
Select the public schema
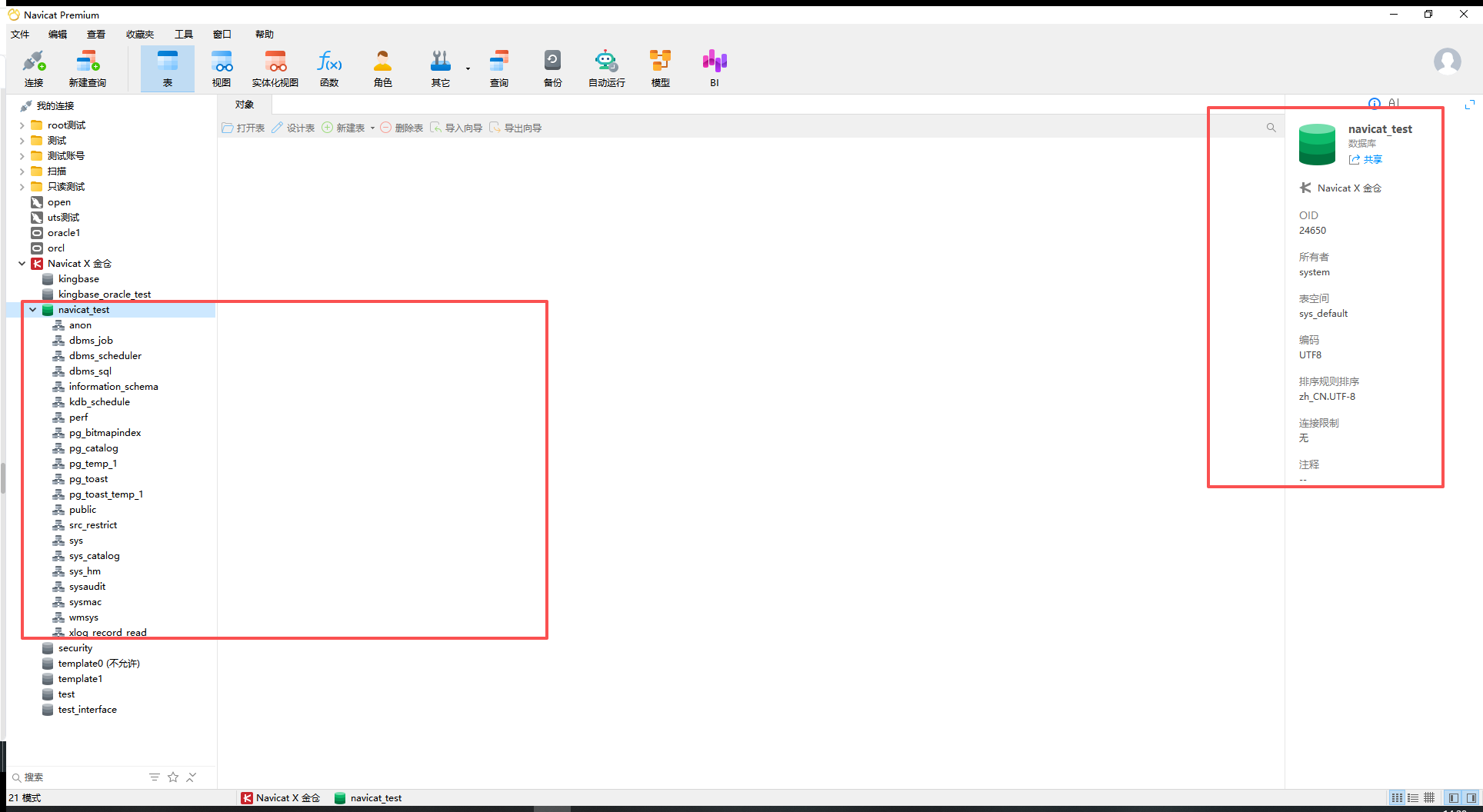pyautogui.click(x=82, y=510)
